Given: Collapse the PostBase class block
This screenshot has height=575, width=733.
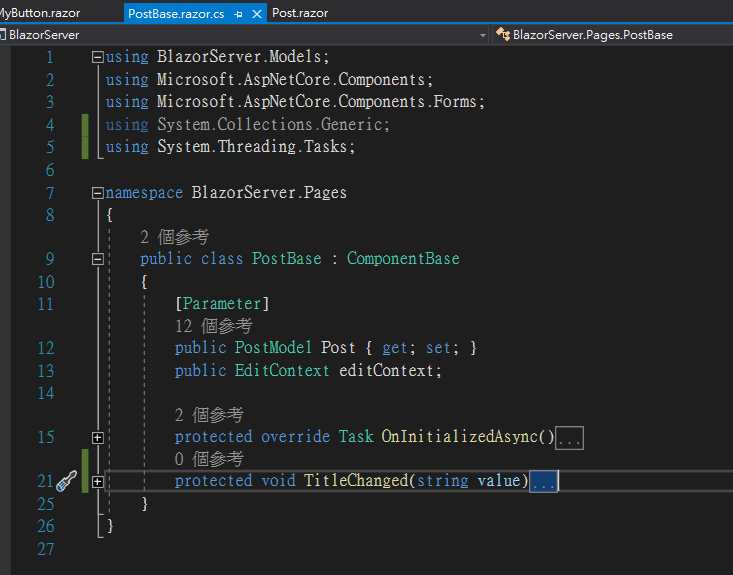Looking at the screenshot, I should click(98, 259).
